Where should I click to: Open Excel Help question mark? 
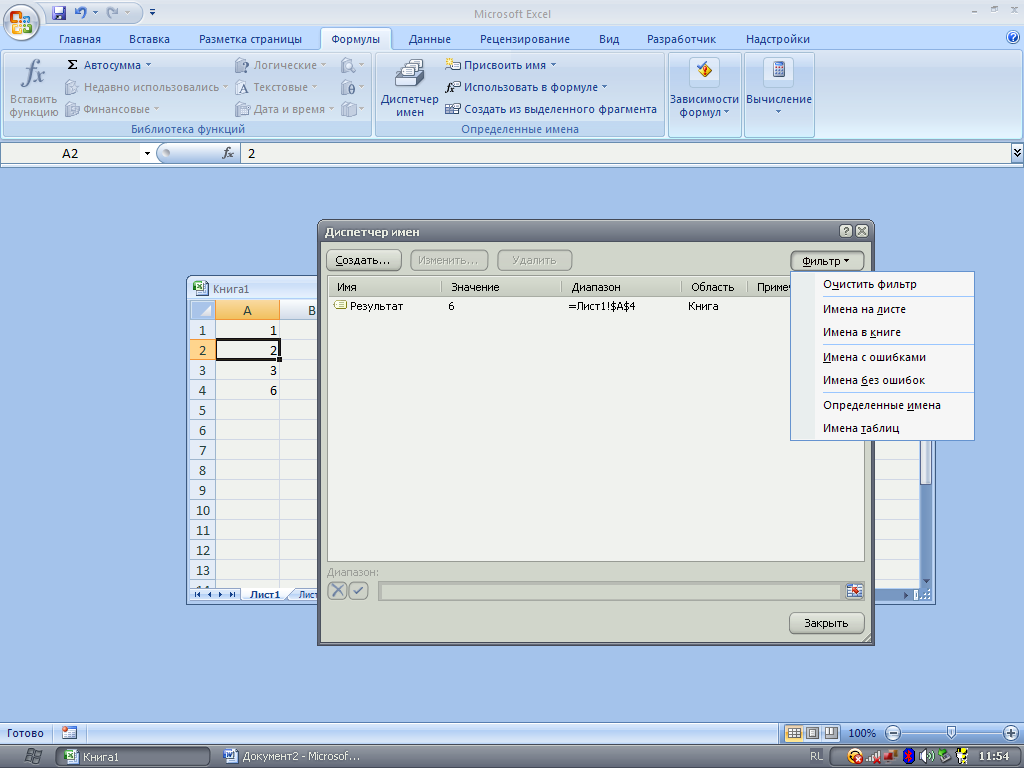click(1013, 38)
